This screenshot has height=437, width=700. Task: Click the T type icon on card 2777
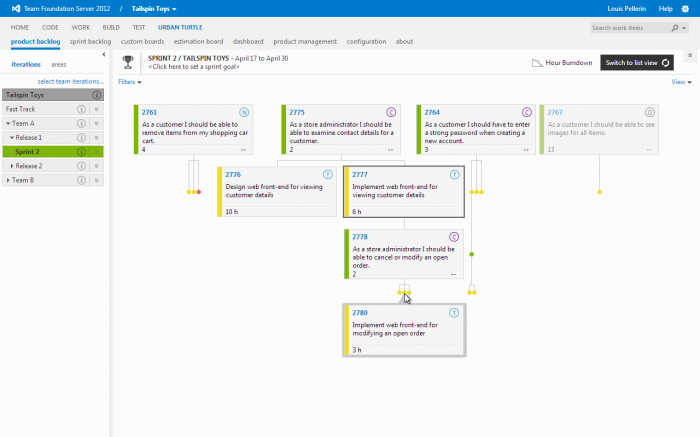point(454,175)
